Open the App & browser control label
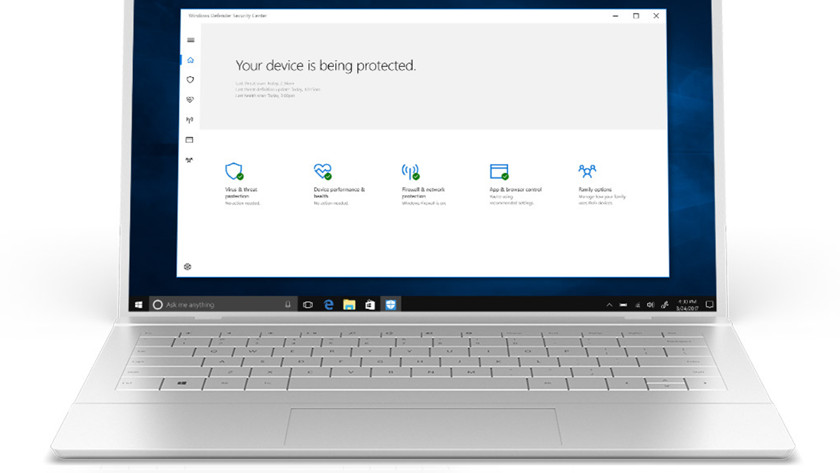 click(516, 189)
